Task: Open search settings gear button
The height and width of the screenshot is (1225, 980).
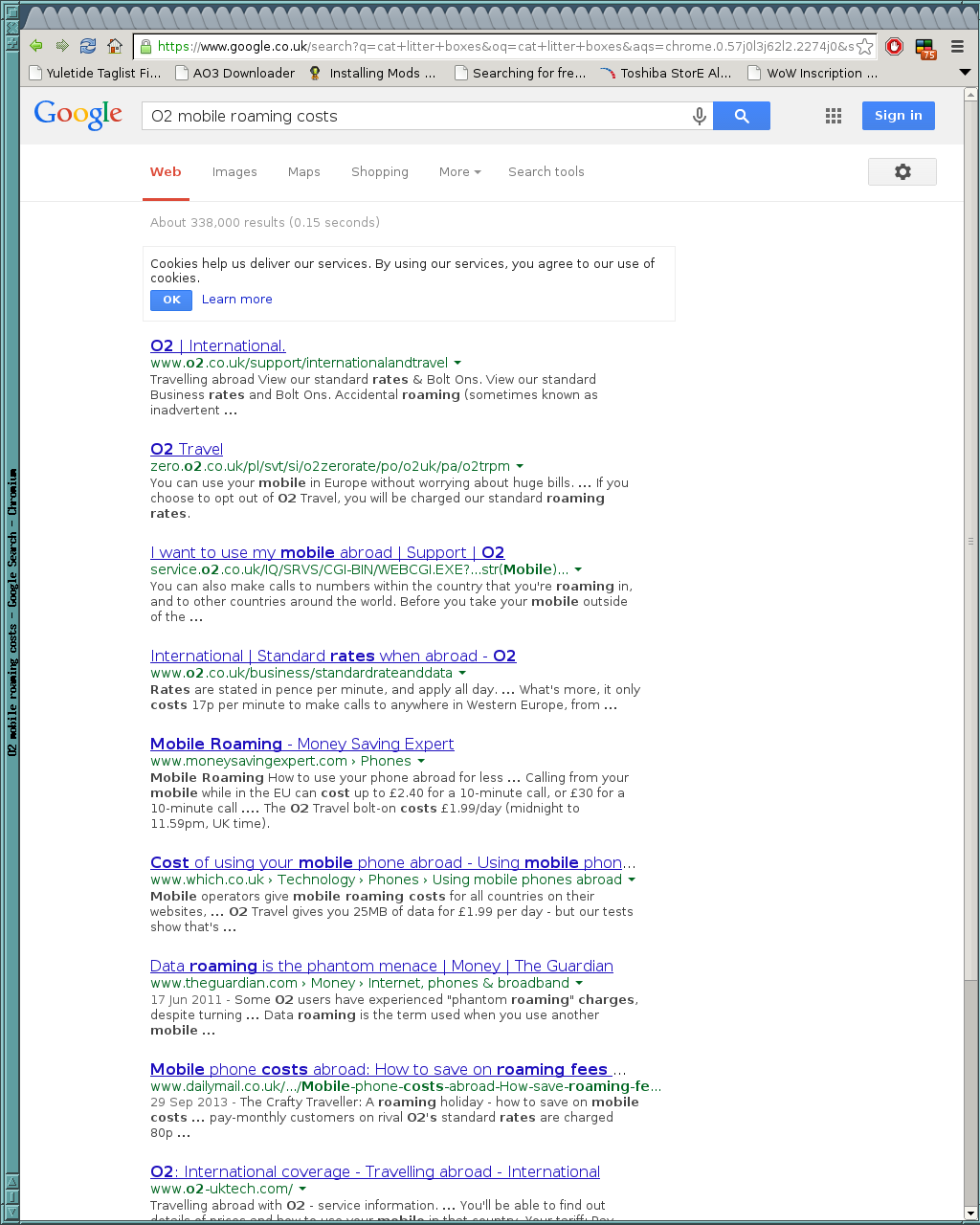Action: pyautogui.click(x=902, y=172)
